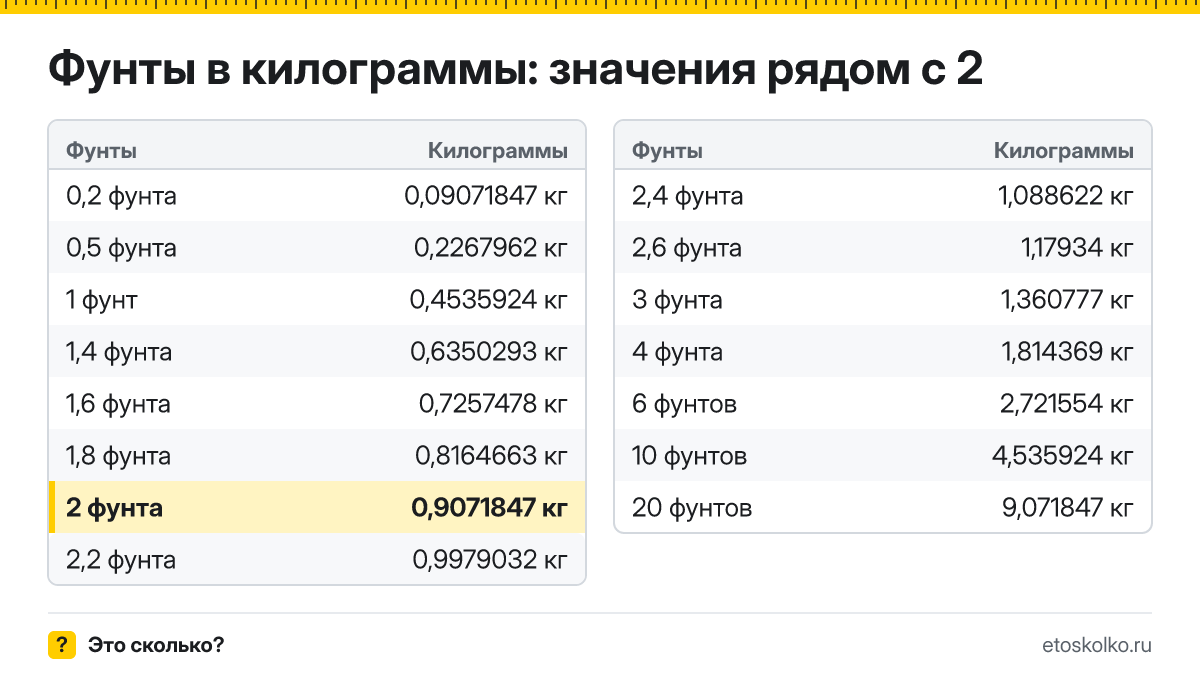
Task: Select the '0,5 фунта' cell
Action: (x=121, y=248)
